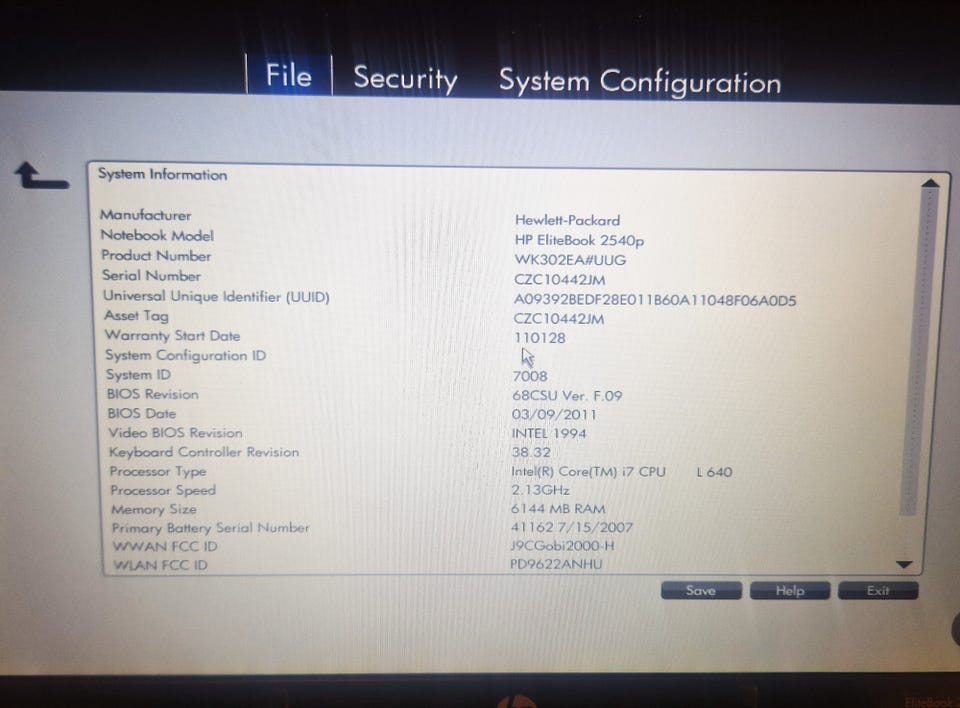Click the UUID value A09392BEDF28E011B60A11048F06A0D5
The image size is (960, 708).
pos(655,300)
